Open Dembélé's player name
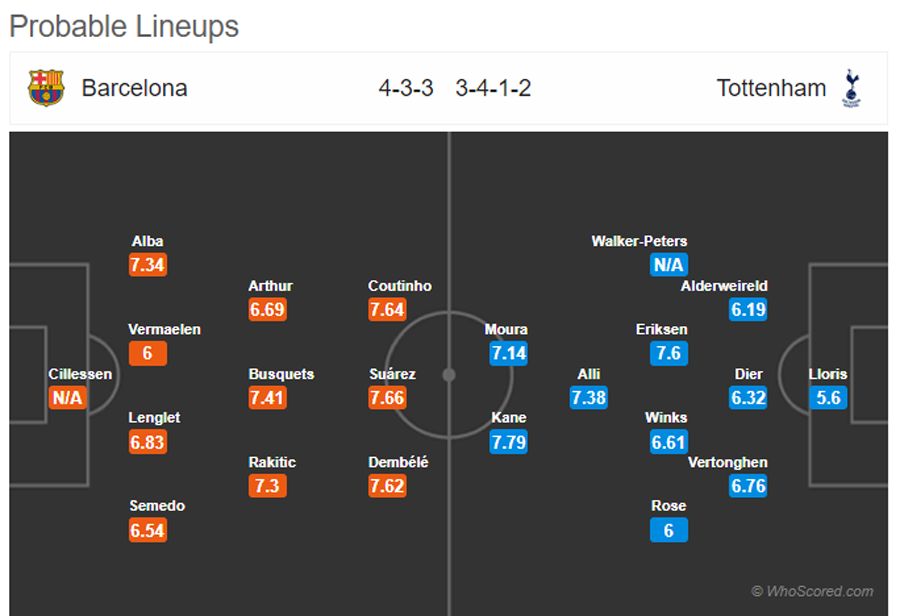 pos(398,462)
